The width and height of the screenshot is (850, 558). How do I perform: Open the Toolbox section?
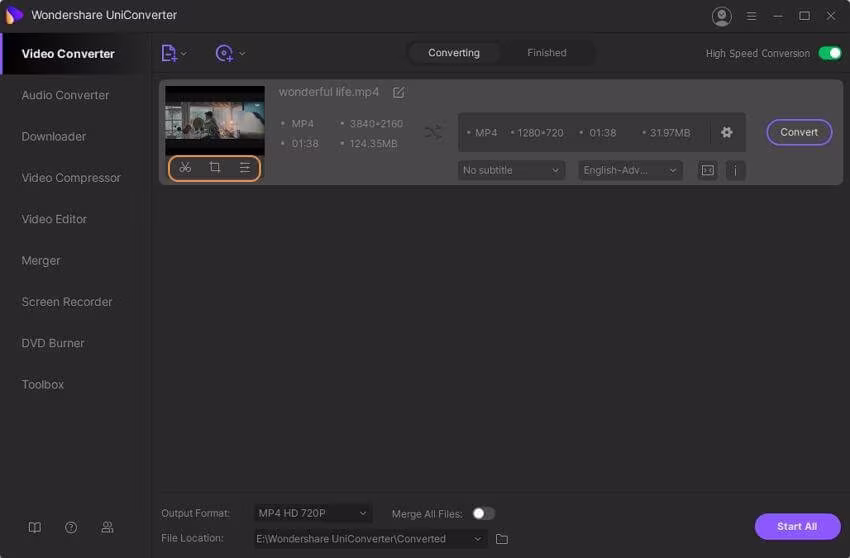point(42,384)
